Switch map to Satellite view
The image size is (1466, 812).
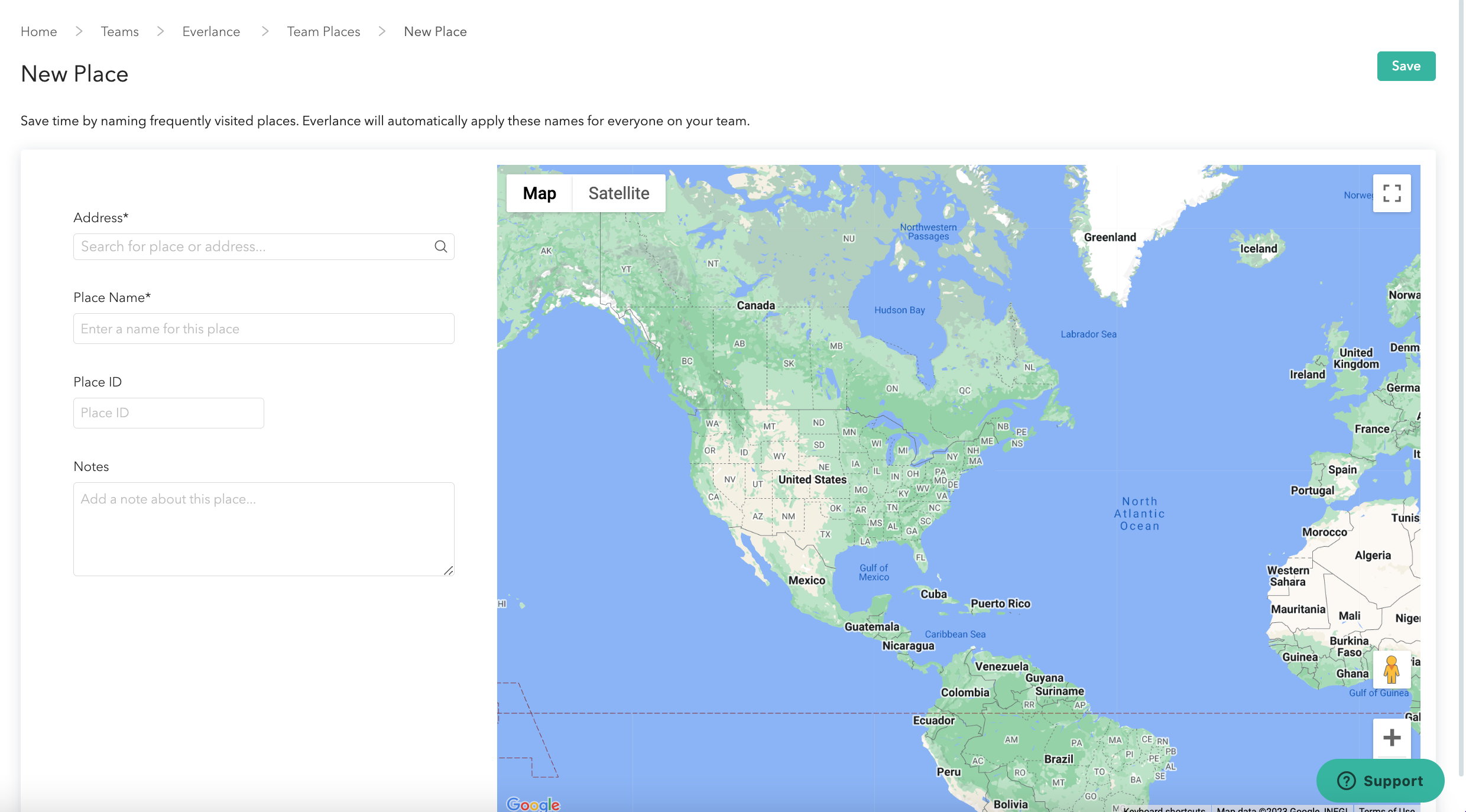(x=618, y=193)
